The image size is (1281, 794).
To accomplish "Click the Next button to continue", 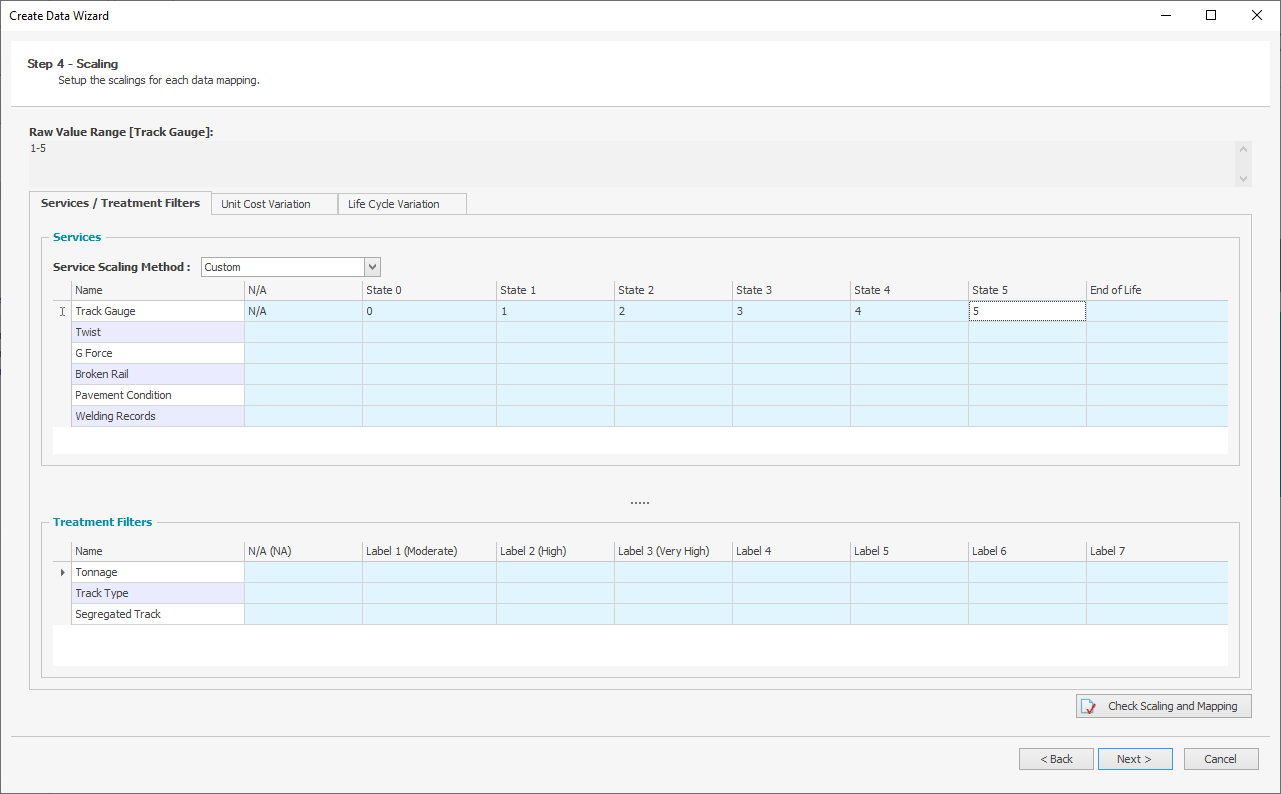I will click(1134, 758).
